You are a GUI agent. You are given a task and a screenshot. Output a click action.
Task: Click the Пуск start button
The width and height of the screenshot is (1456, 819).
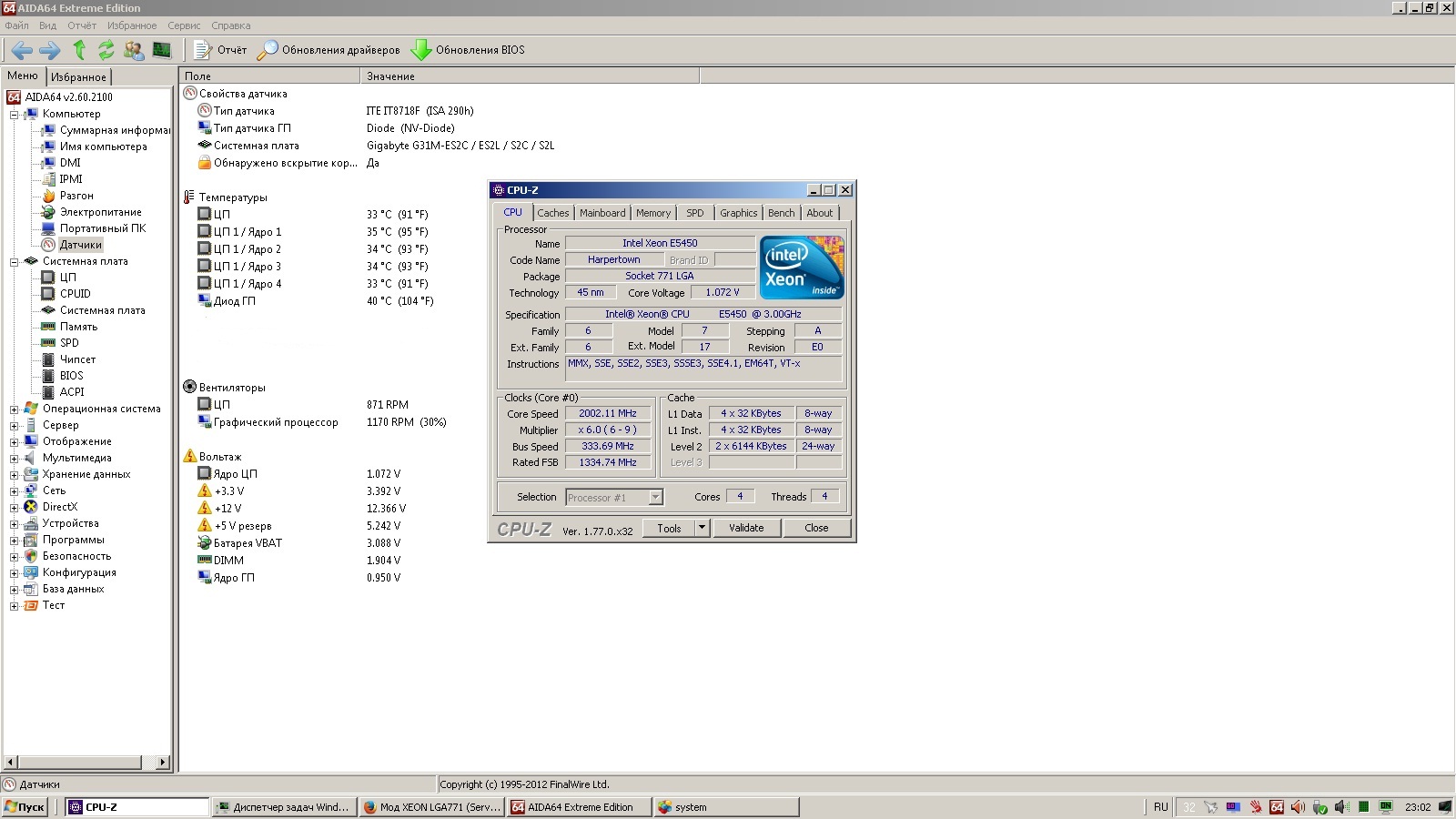click(x=25, y=807)
